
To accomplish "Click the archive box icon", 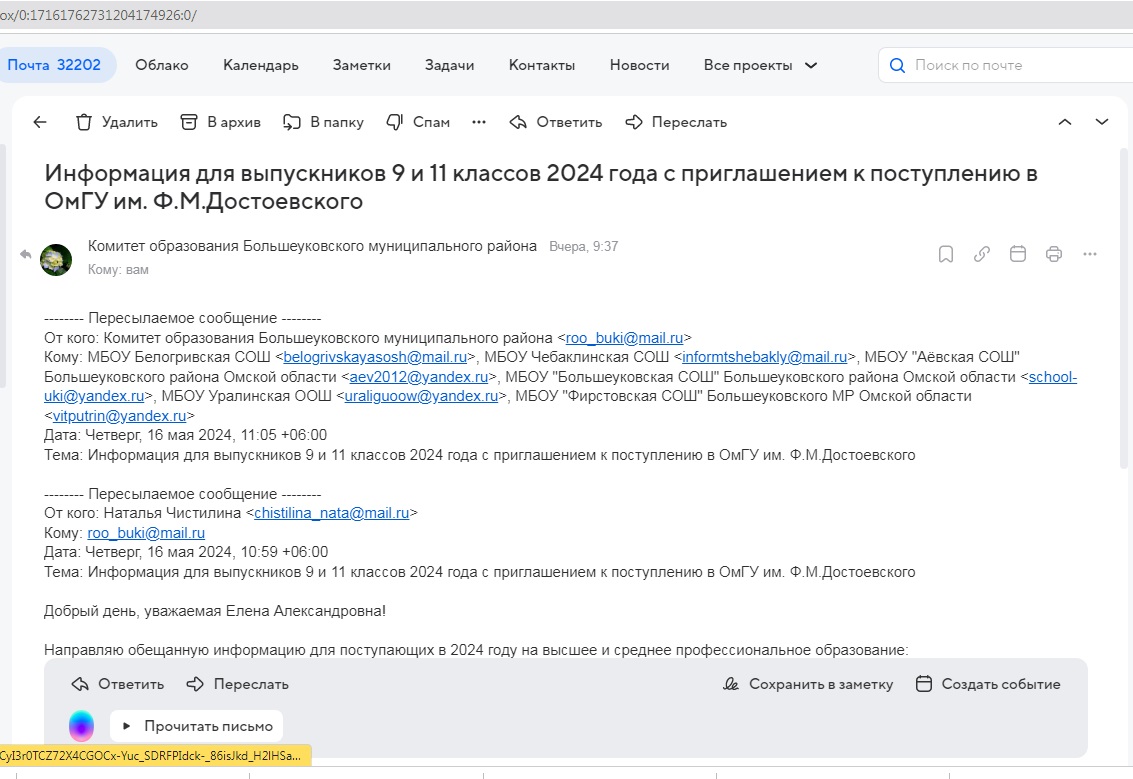I will [x=189, y=122].
